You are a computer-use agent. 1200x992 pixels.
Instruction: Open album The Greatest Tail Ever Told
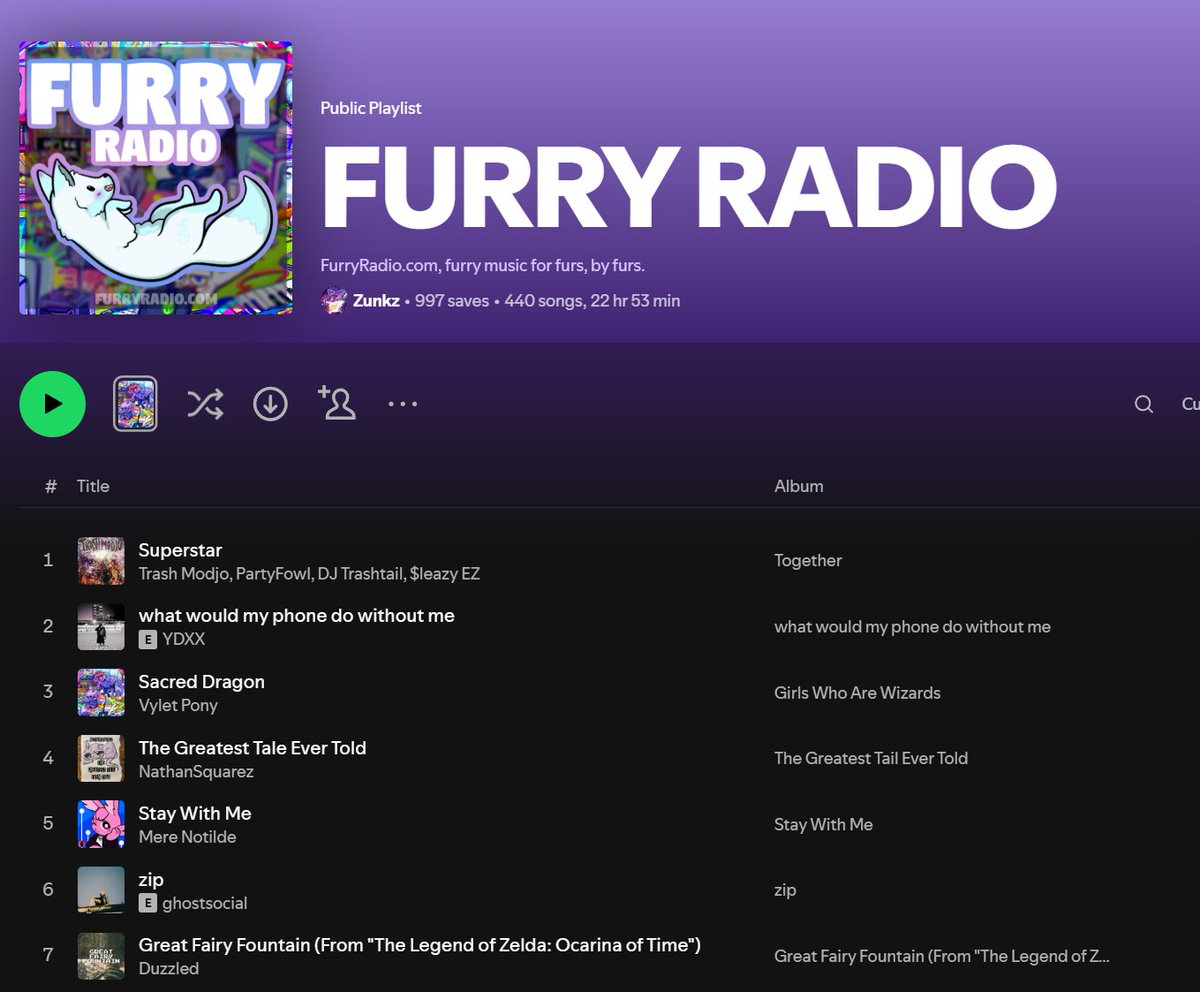click(871, 758)
